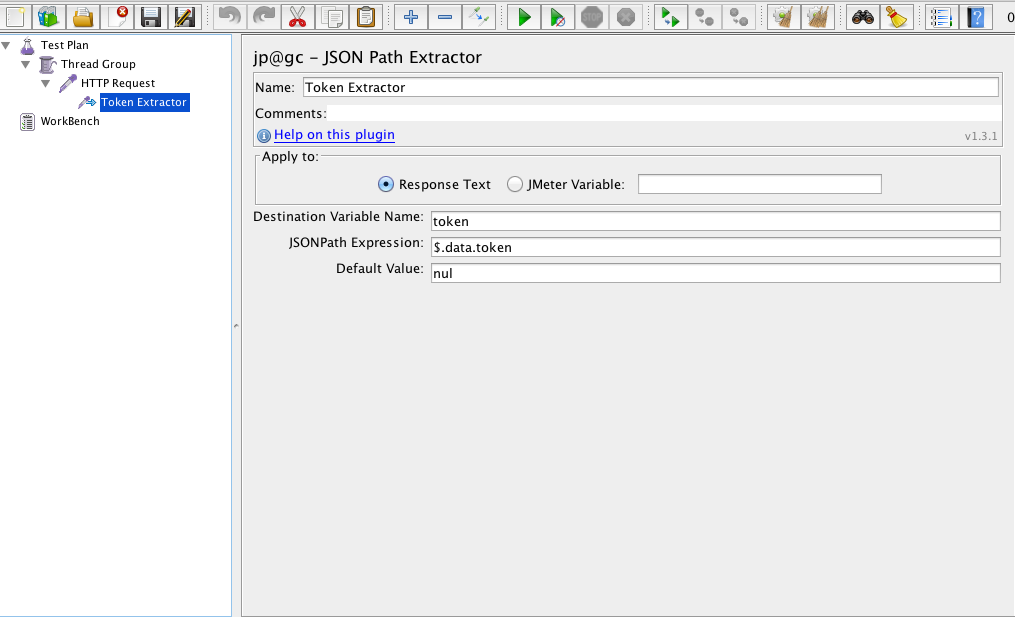The width and height of the screenshot is (1015, 617).
Task: Open the Help question mark icon
Action: [975, 17]
